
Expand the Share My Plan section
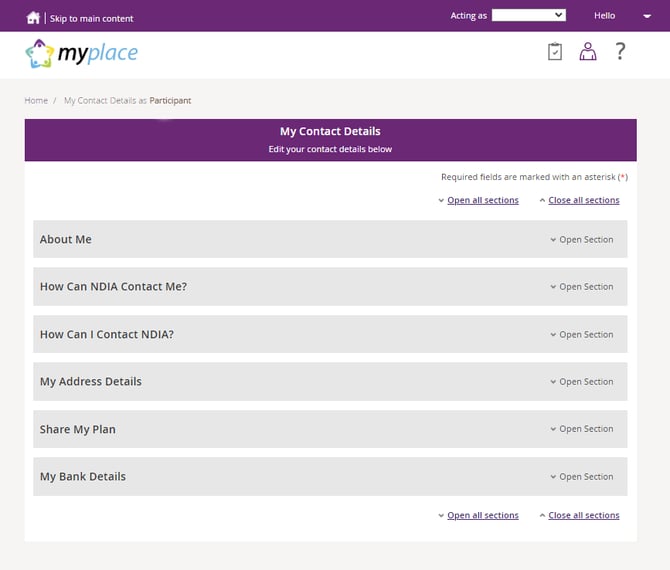coord(585,429)
